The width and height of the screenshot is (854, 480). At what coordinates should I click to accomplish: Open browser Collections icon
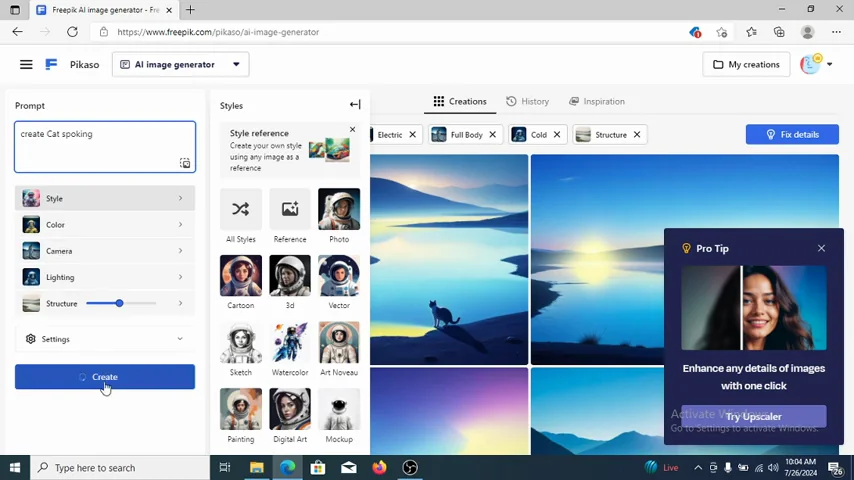[x=779, y=32]
